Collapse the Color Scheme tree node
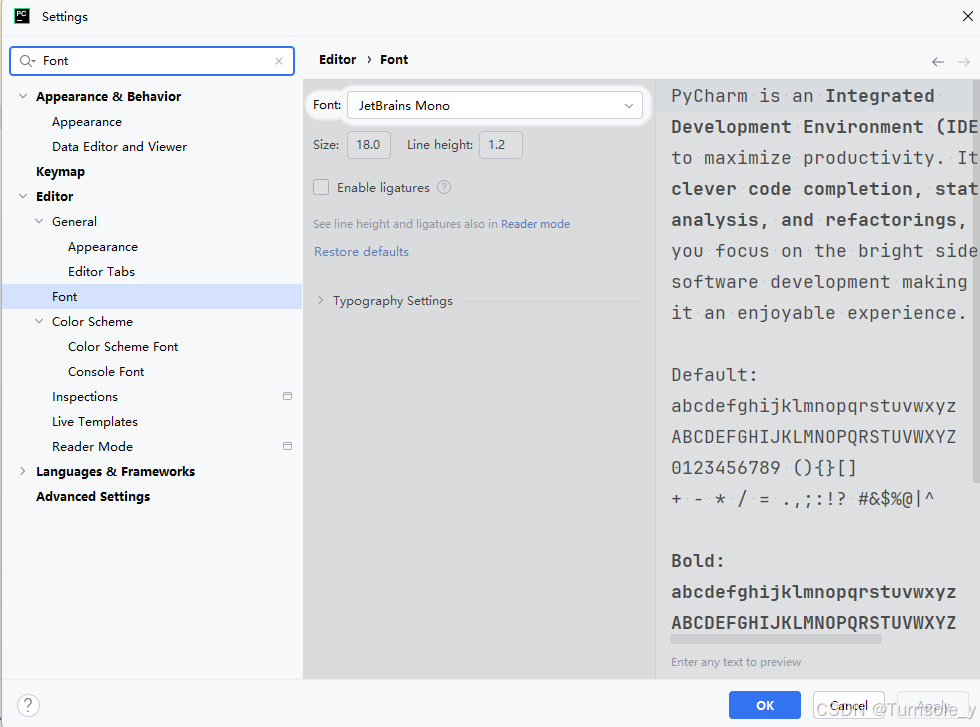This screenshot has height=727, width=980. [x=39, y=321]
